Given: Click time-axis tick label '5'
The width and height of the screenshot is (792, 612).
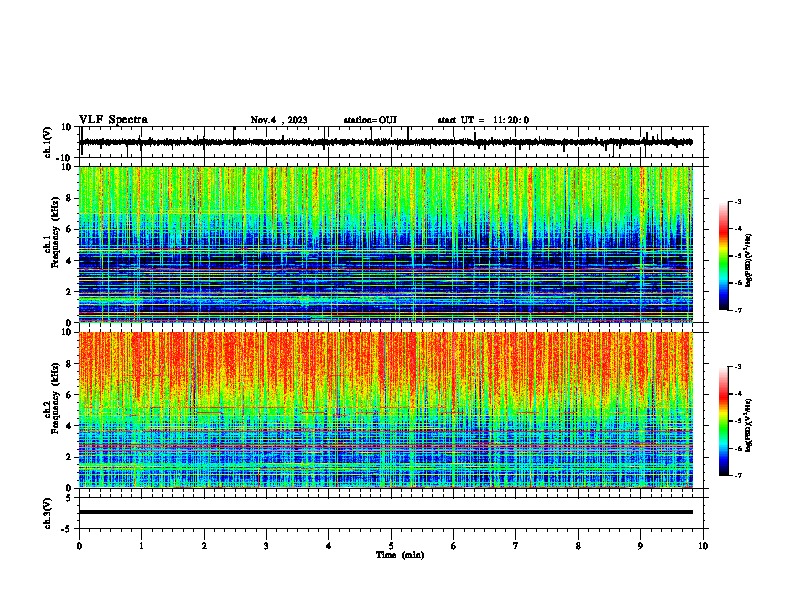Looking at the screenshot, I should 391,545.
